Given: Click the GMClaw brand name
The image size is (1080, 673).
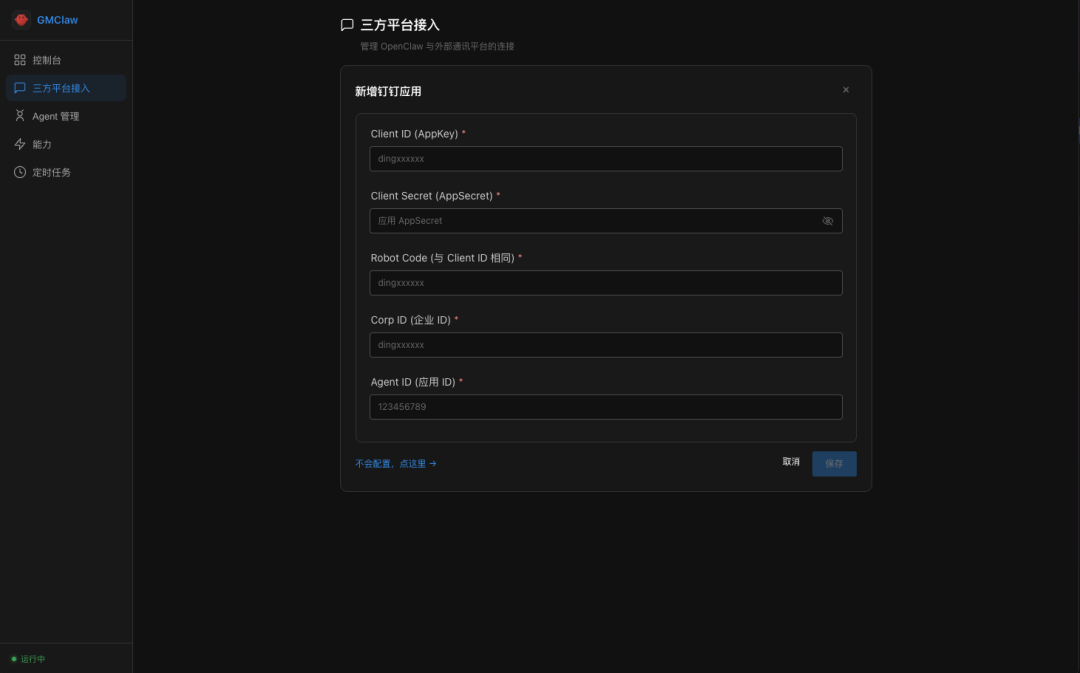Looking at the screenshot, I should click(57, 20).
